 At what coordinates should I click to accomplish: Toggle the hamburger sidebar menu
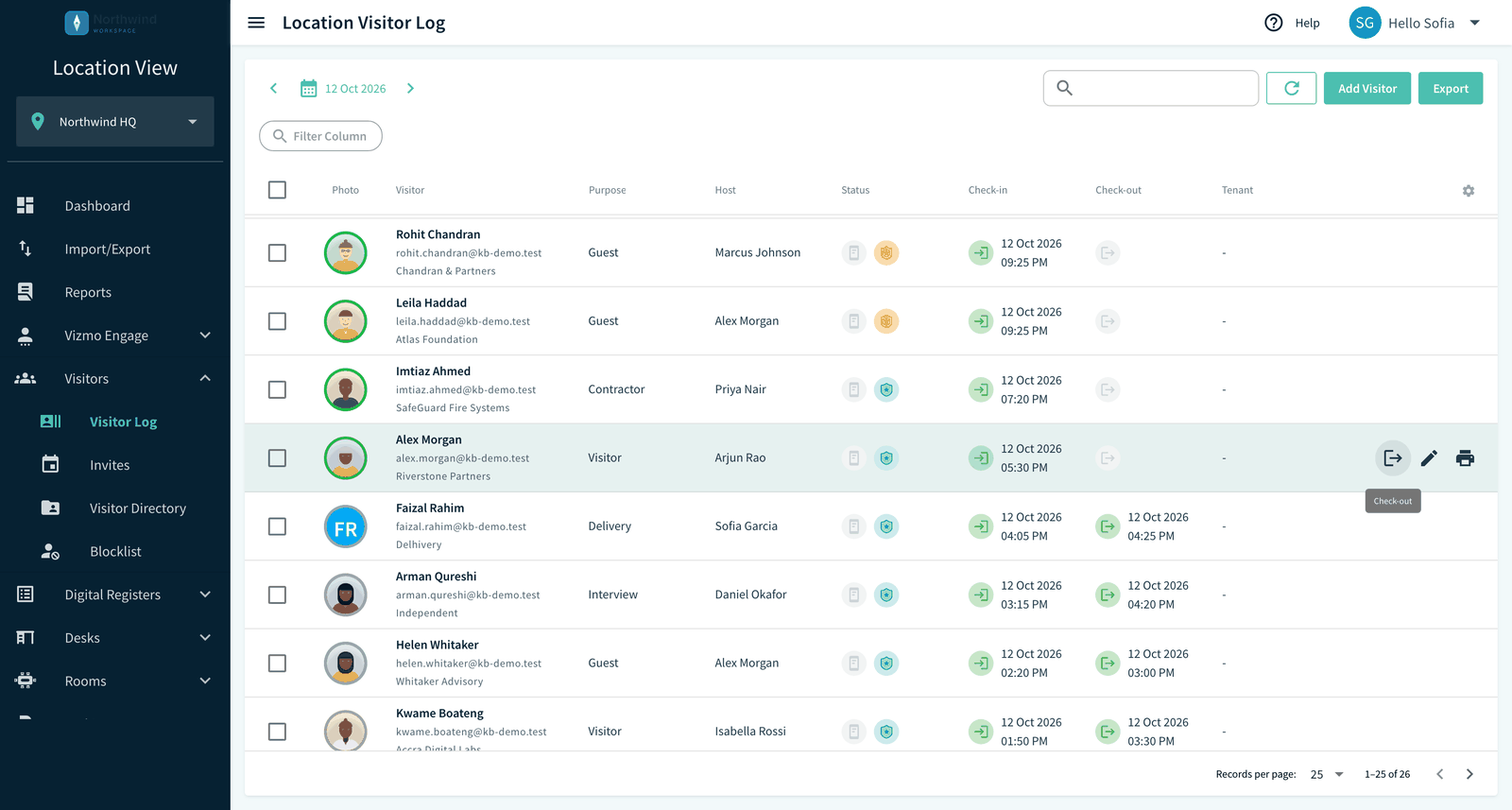(x=256, y=23)
